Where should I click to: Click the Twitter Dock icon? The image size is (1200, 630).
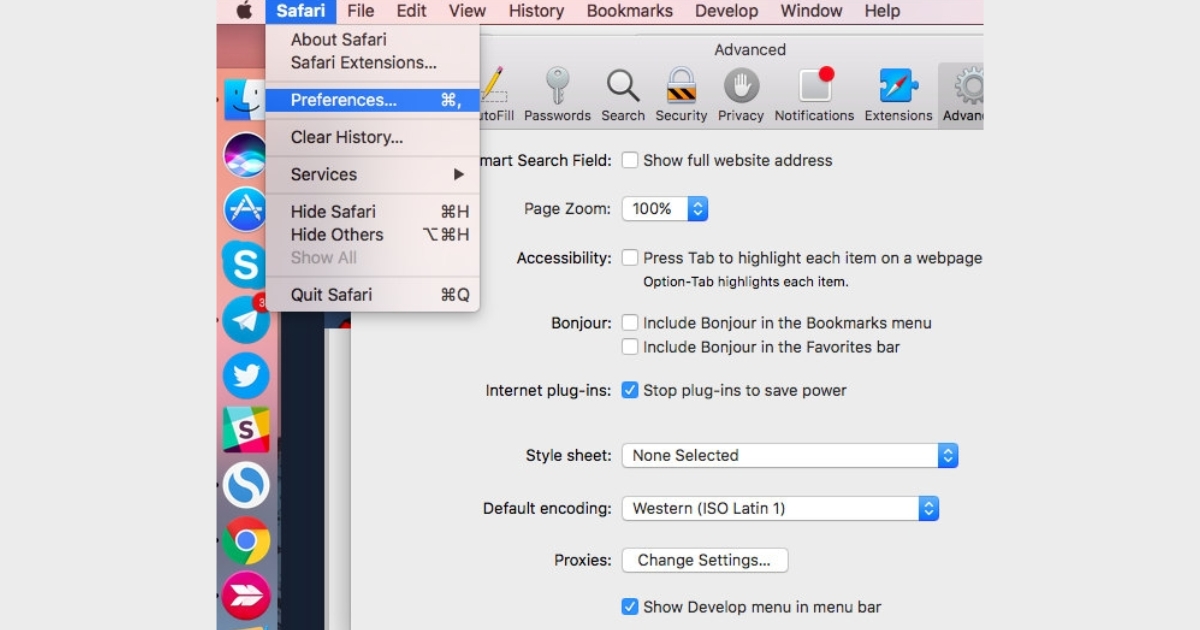(245, 376)
